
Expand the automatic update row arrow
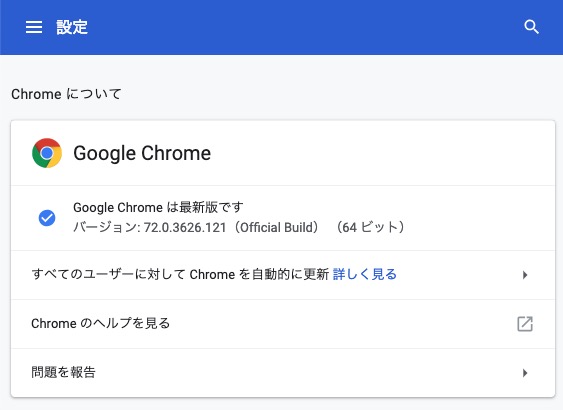525,275
